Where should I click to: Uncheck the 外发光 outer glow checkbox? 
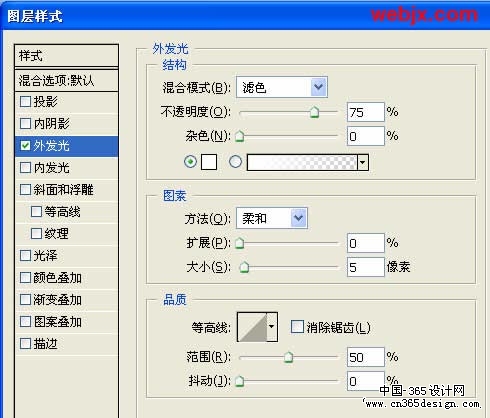tap(26, 145)
